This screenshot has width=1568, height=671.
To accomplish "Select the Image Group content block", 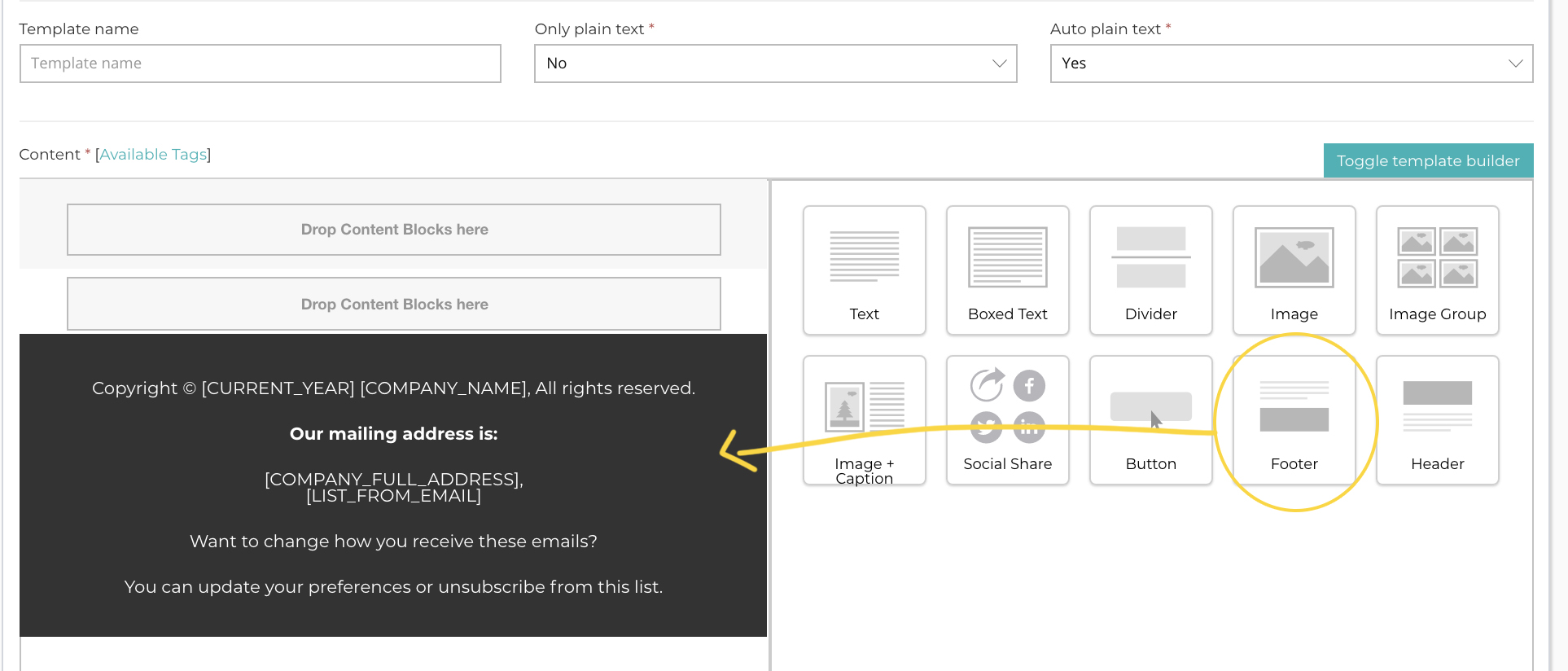I will click(1437, 270).
